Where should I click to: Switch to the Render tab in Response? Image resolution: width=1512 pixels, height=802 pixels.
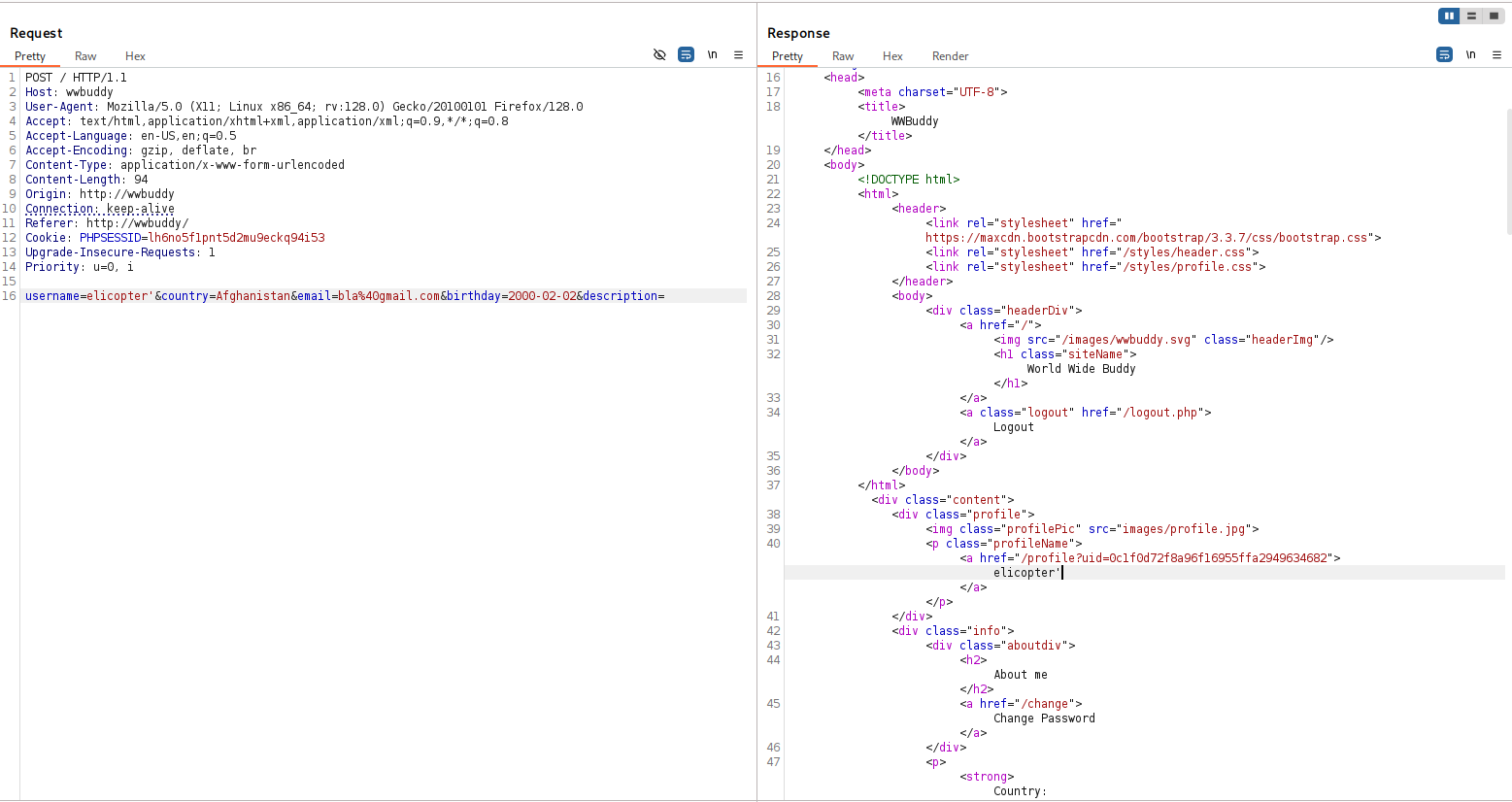click(x=950, y=56)
